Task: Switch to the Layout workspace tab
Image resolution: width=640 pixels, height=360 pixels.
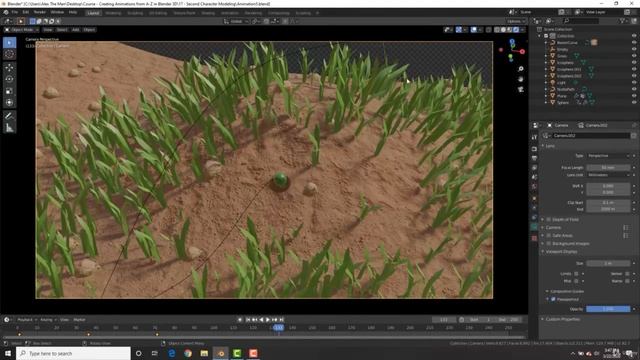Action: pyautogui.click(x=93, y=13)
